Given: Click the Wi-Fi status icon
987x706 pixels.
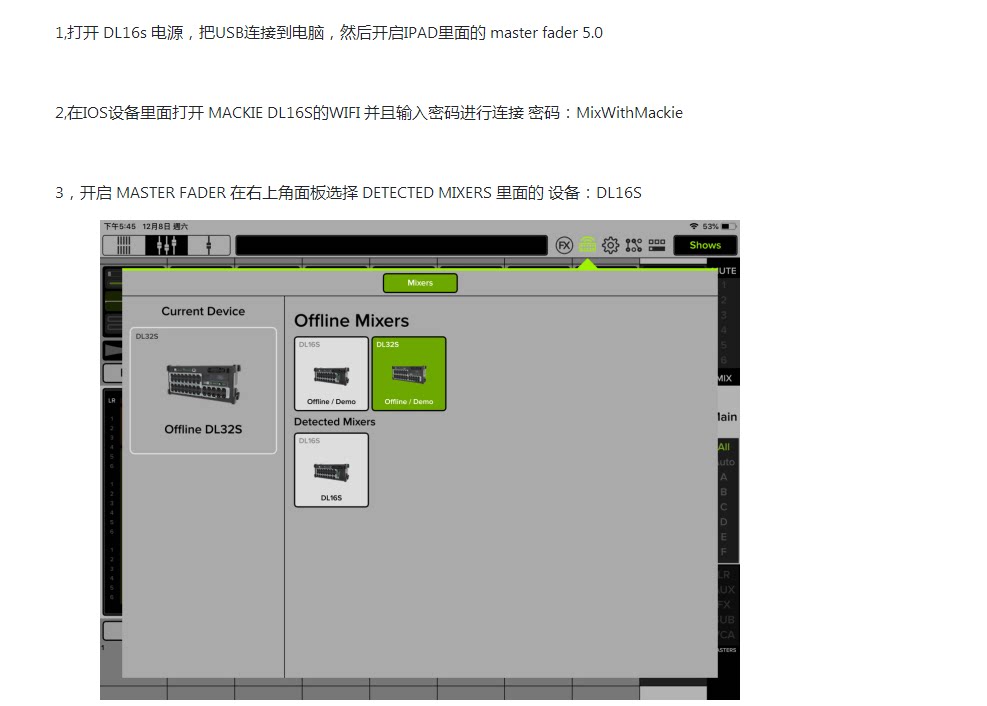Looking at the screenshot, I should point(694,226).
